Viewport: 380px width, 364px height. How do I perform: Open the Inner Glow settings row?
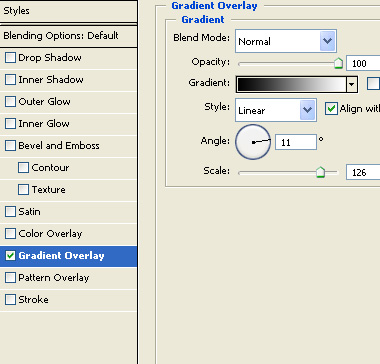pyautogui.click(x=68, y=124)
